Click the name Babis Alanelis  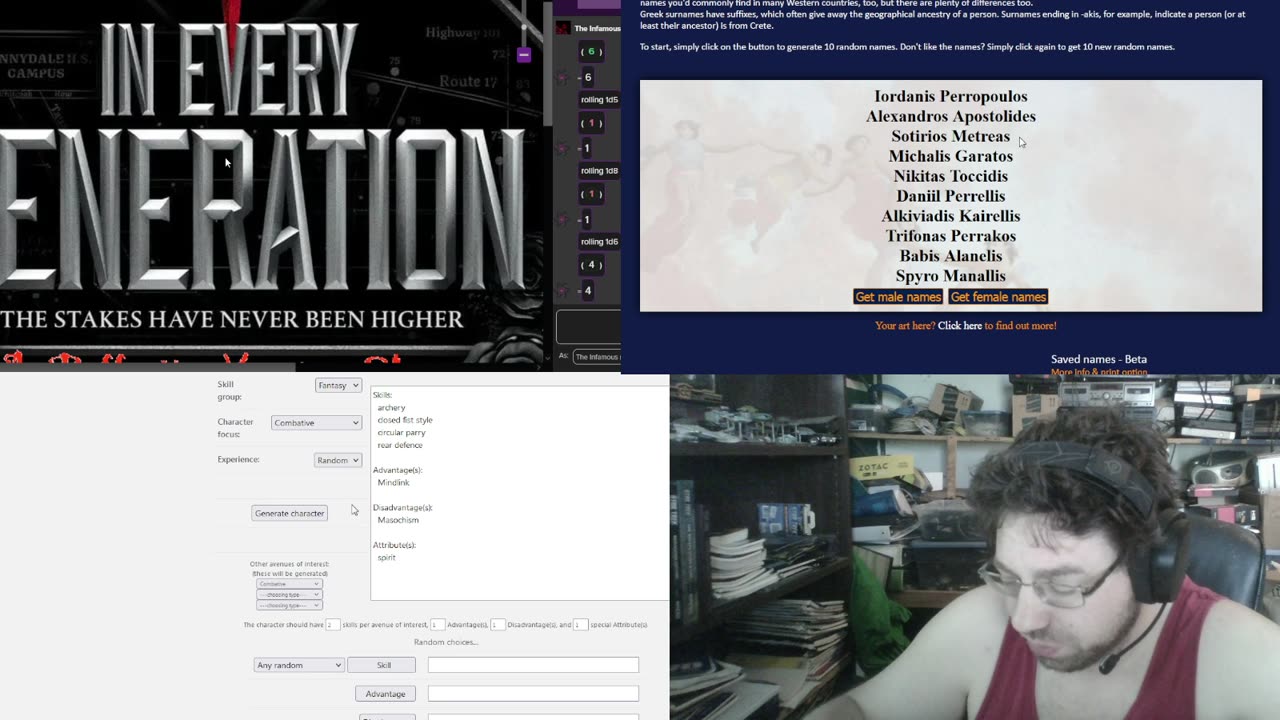tap(951, 256)
